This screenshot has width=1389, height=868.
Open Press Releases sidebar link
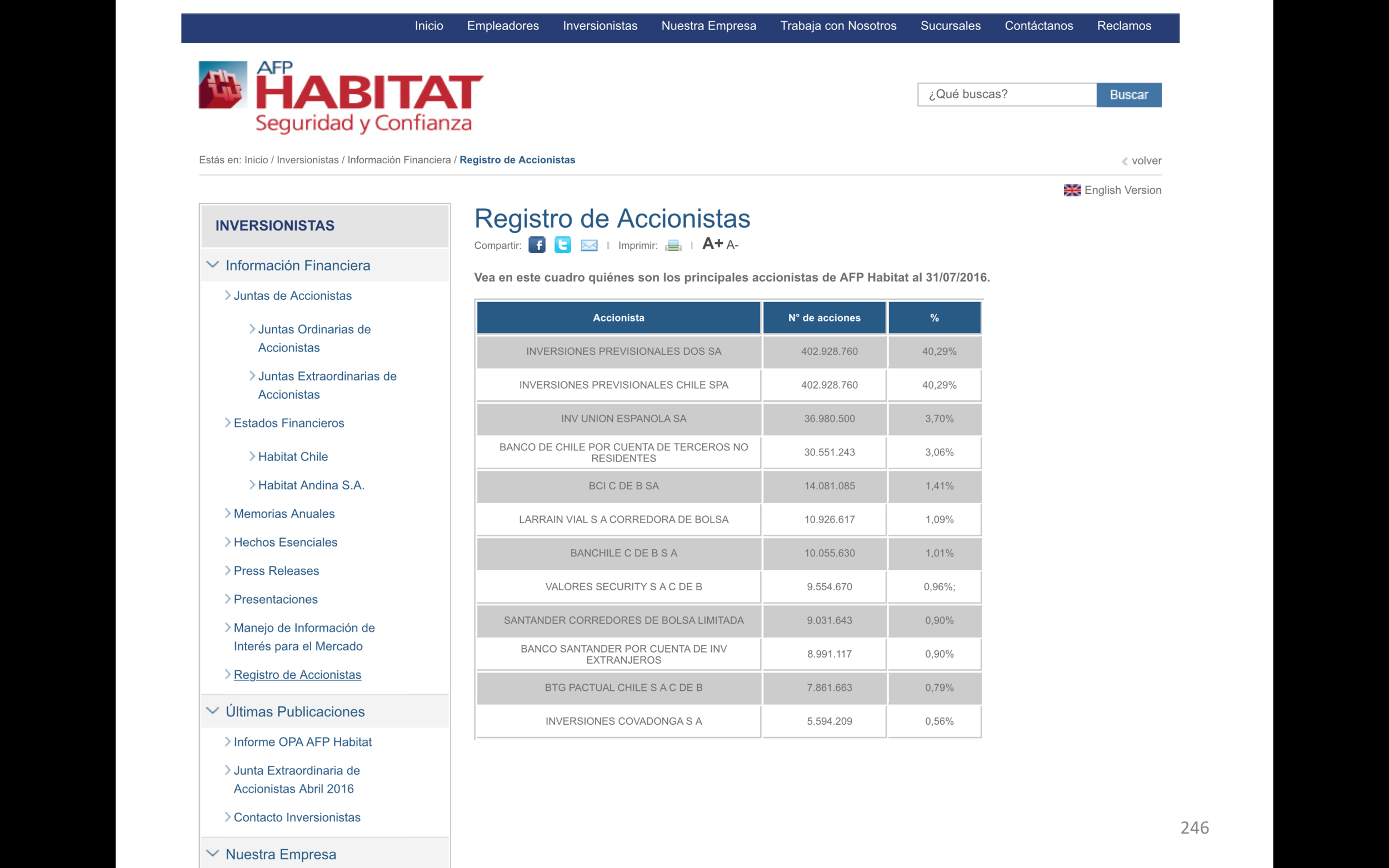[x=276, y=571]
